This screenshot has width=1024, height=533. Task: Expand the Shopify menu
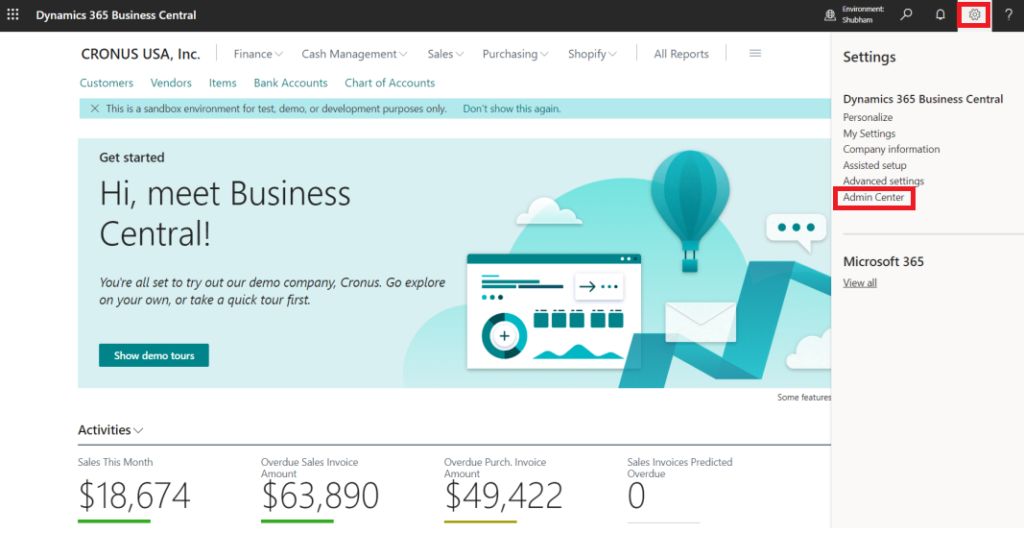tap(592, 54)
